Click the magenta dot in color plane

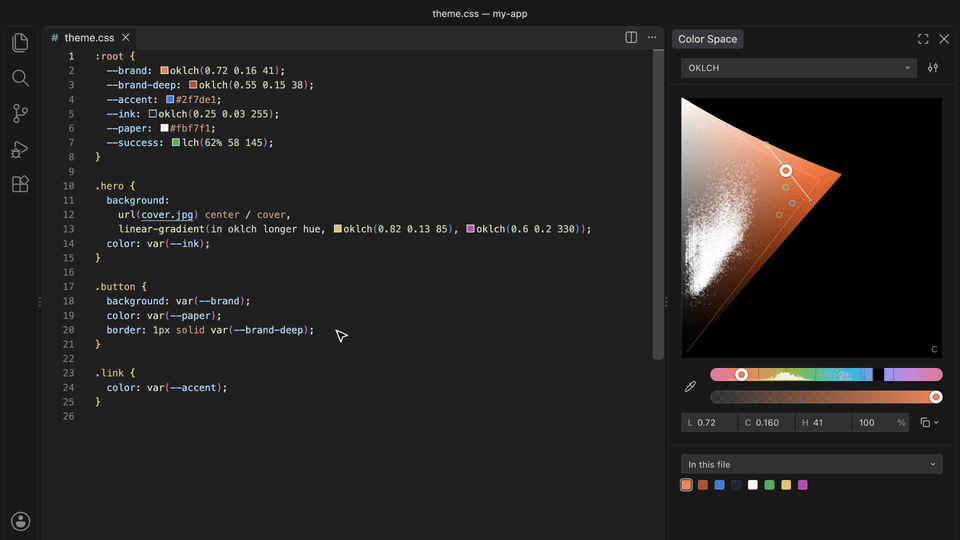point(812,201)
